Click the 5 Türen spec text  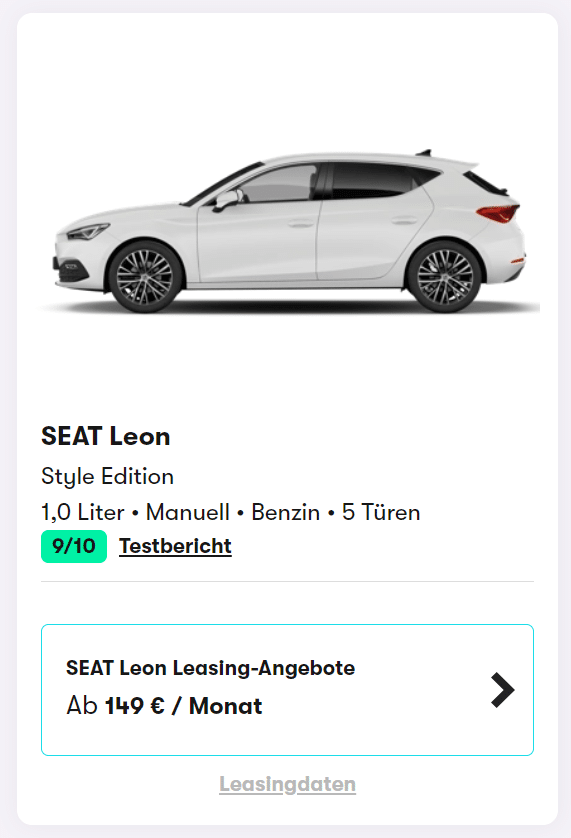point(381,512)
